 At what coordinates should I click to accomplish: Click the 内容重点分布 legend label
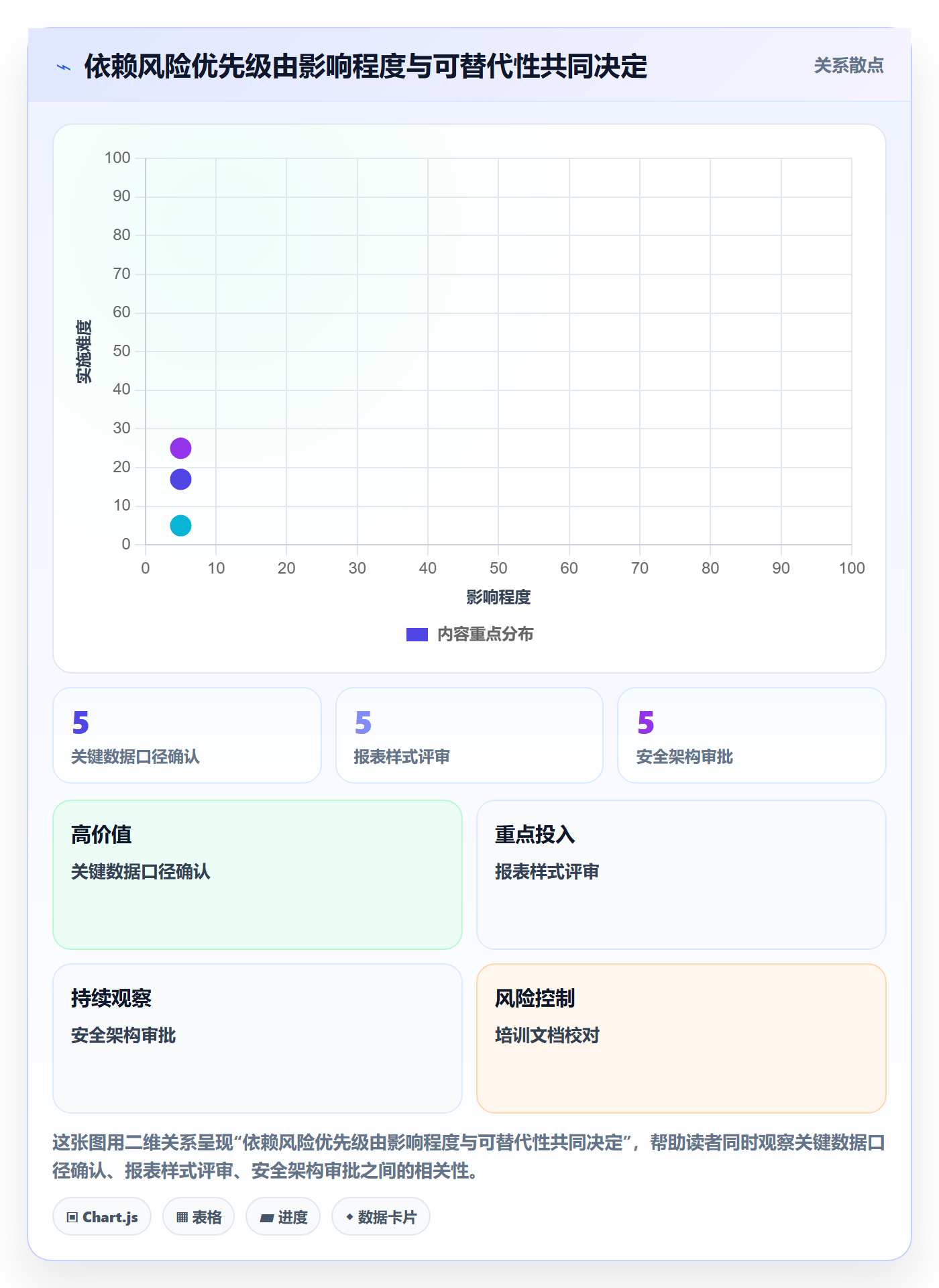tap(485, 635)
